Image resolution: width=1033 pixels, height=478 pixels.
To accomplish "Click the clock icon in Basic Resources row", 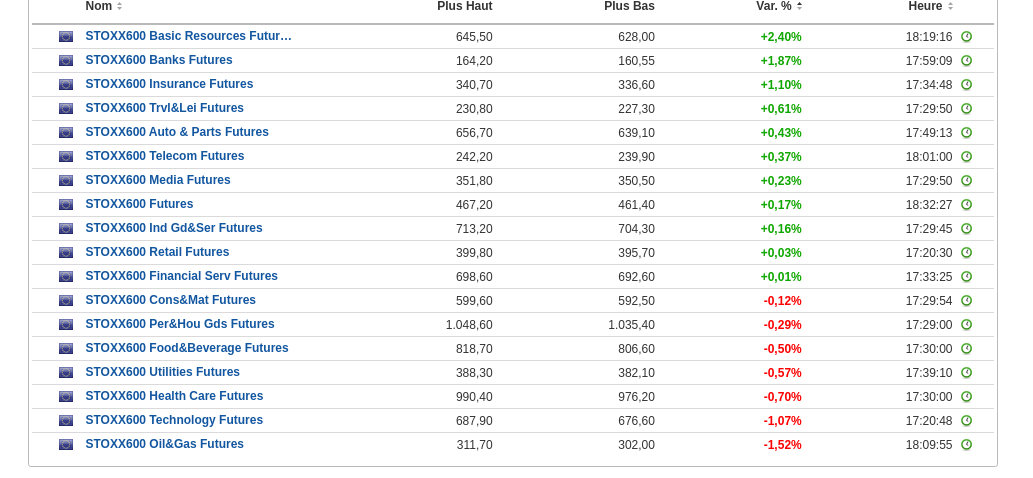I will tap(966, 37).
